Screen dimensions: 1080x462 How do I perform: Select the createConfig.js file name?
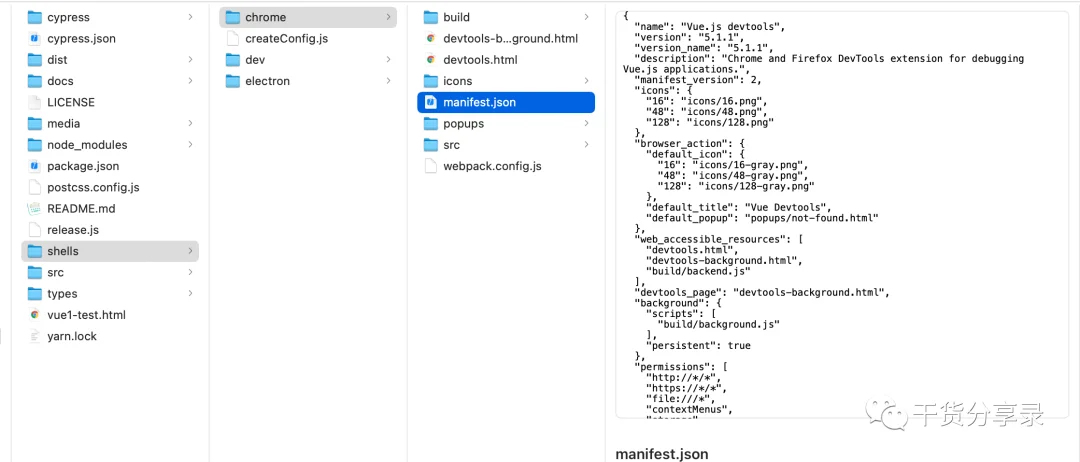click(x=287, y=39)
